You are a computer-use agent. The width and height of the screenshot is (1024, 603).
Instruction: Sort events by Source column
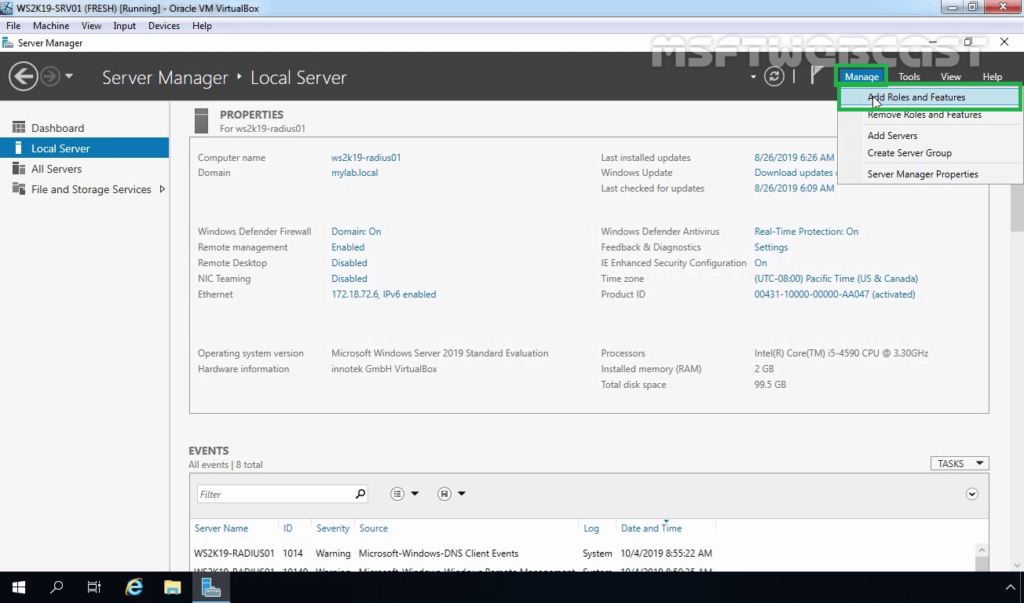coord(373,529)
